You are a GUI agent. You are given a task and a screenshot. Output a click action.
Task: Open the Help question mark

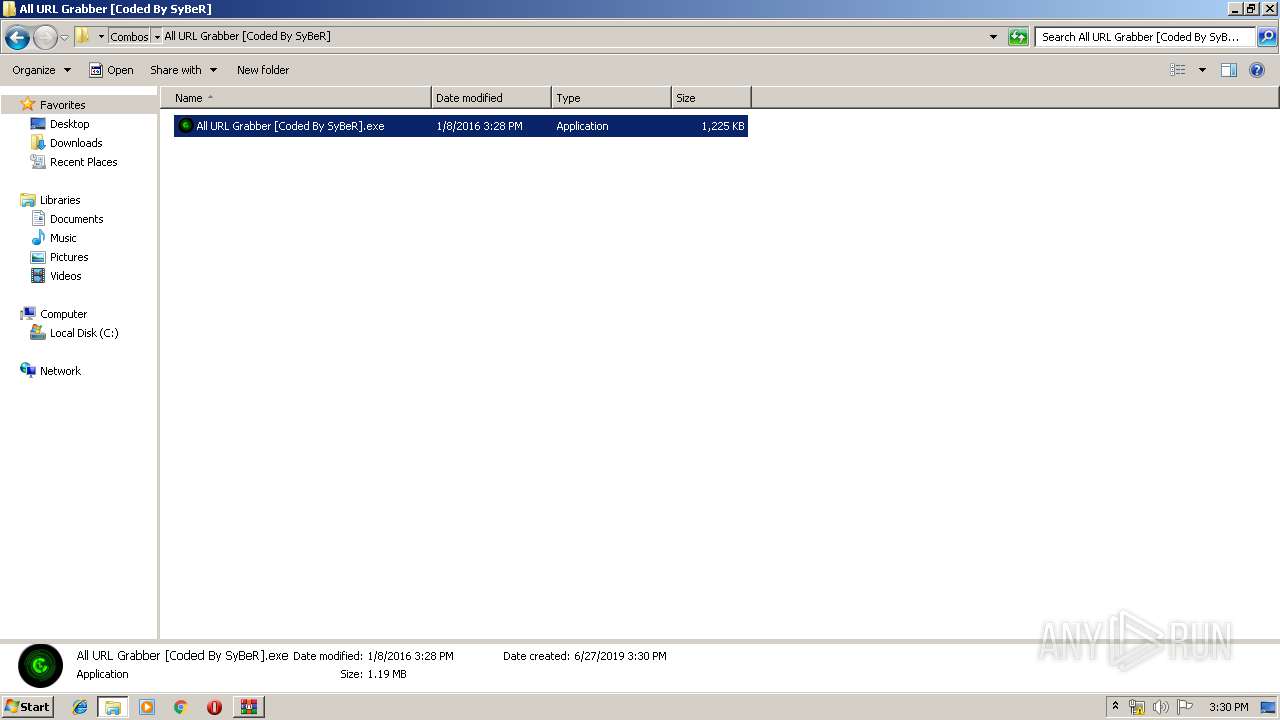coord(1257,70)
